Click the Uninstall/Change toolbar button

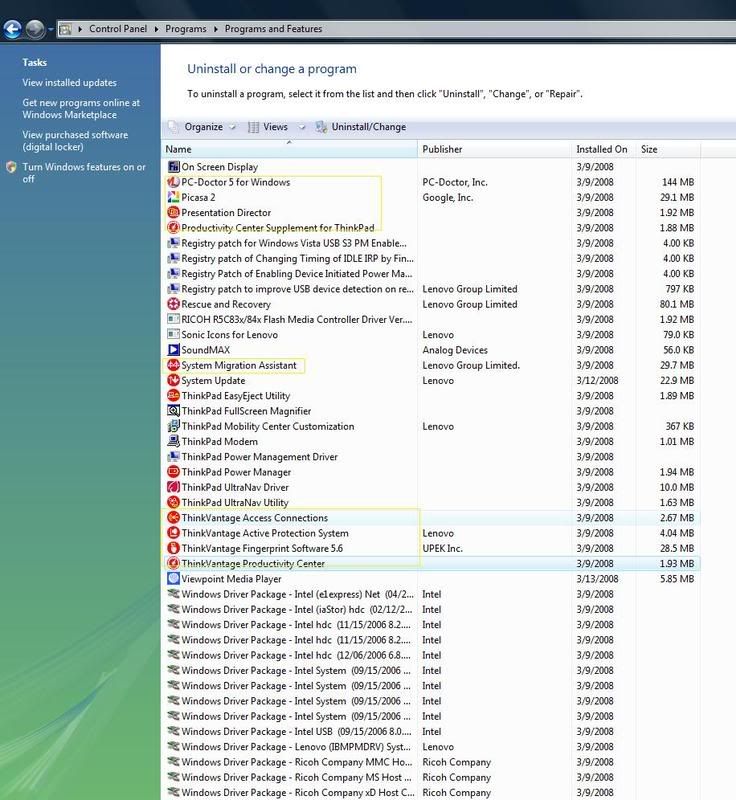361,127
